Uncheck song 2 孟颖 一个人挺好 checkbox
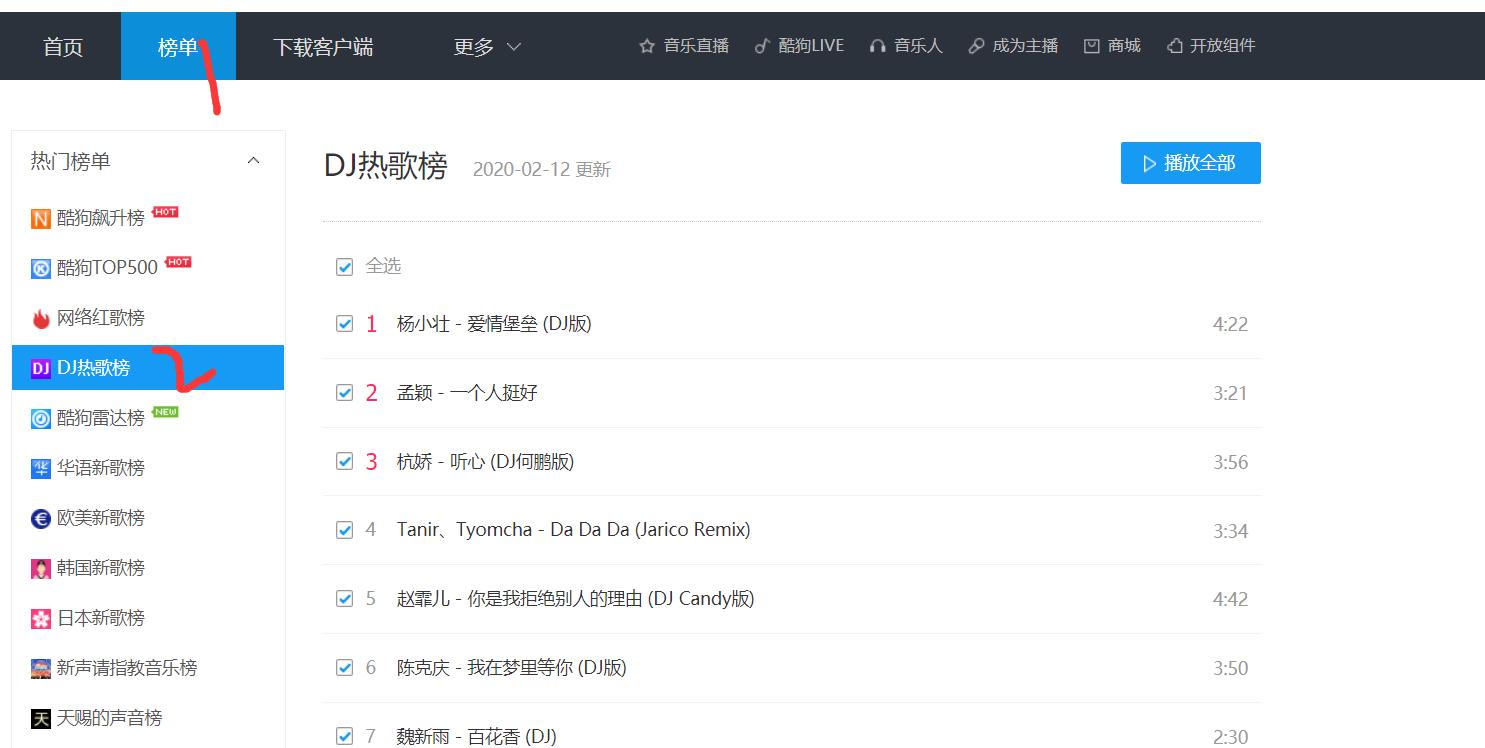 345,393
